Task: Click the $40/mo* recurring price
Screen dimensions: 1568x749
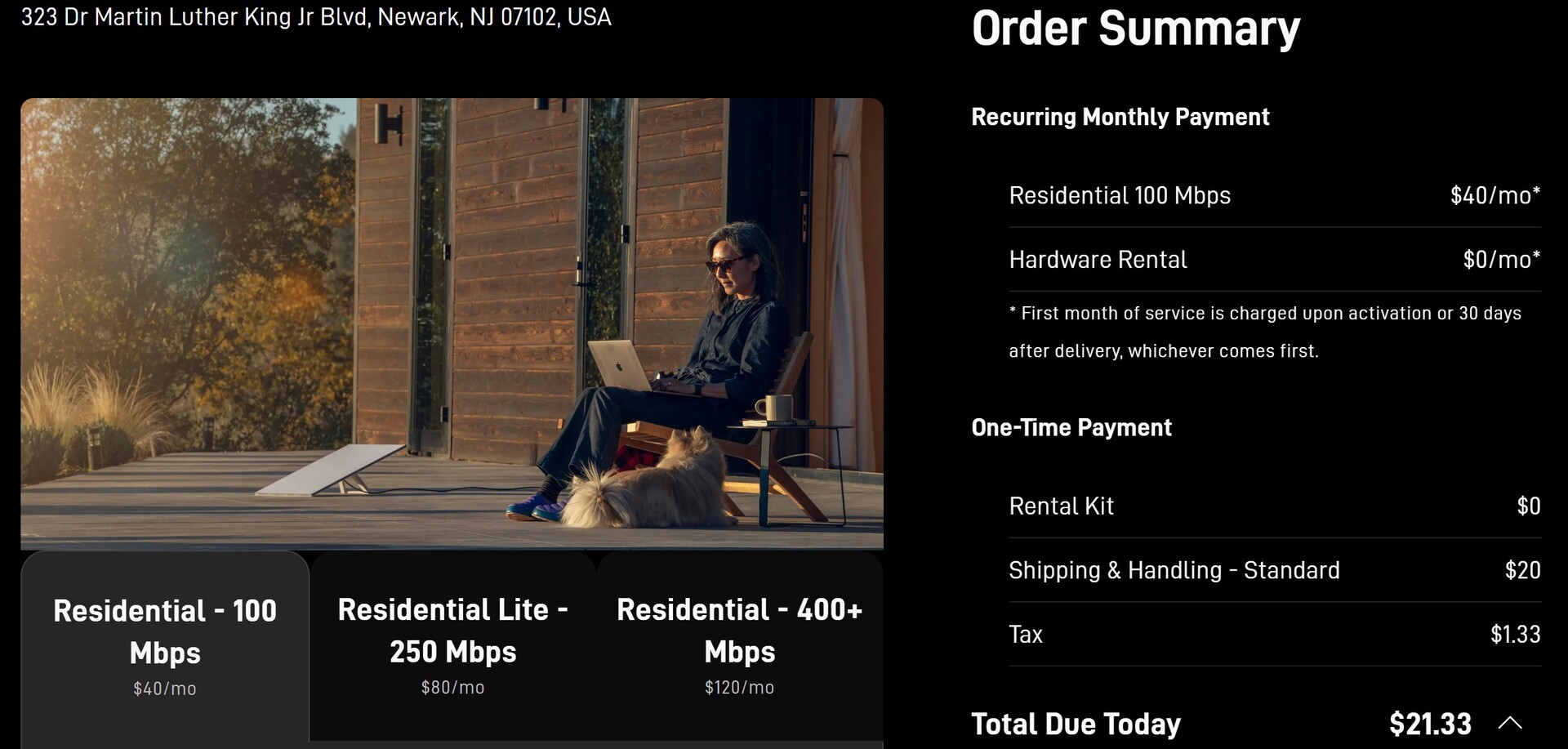Action: (x=1494, y=196)
